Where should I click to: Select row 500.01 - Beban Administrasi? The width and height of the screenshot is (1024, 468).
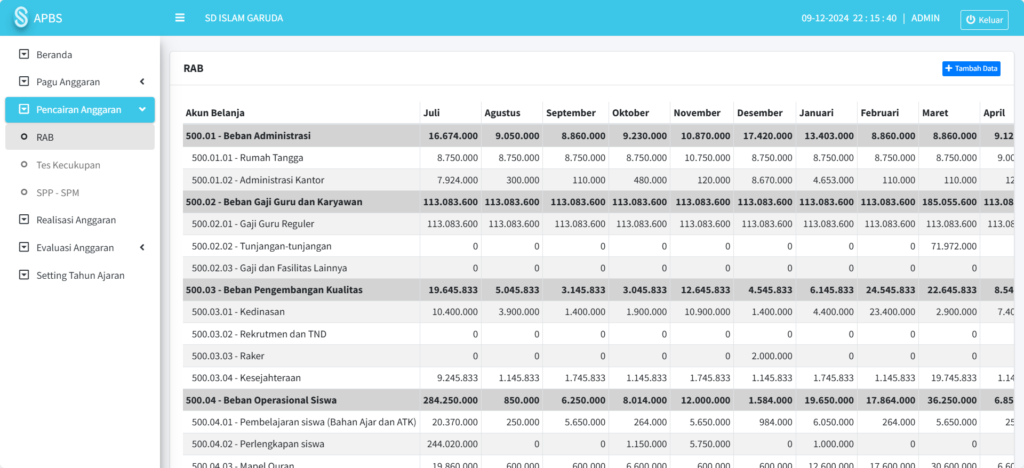600,136
